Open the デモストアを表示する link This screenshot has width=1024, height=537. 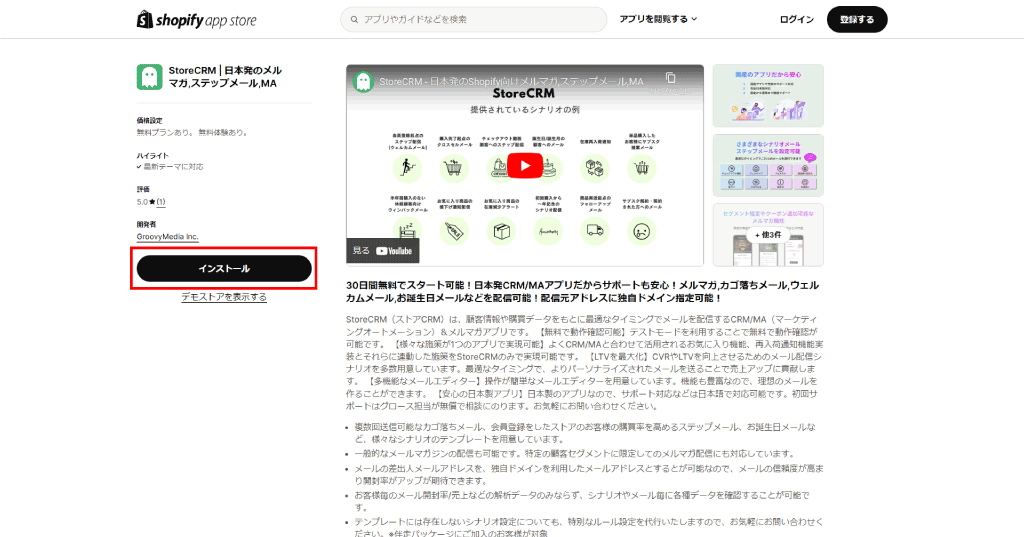[x=224, y=297]
